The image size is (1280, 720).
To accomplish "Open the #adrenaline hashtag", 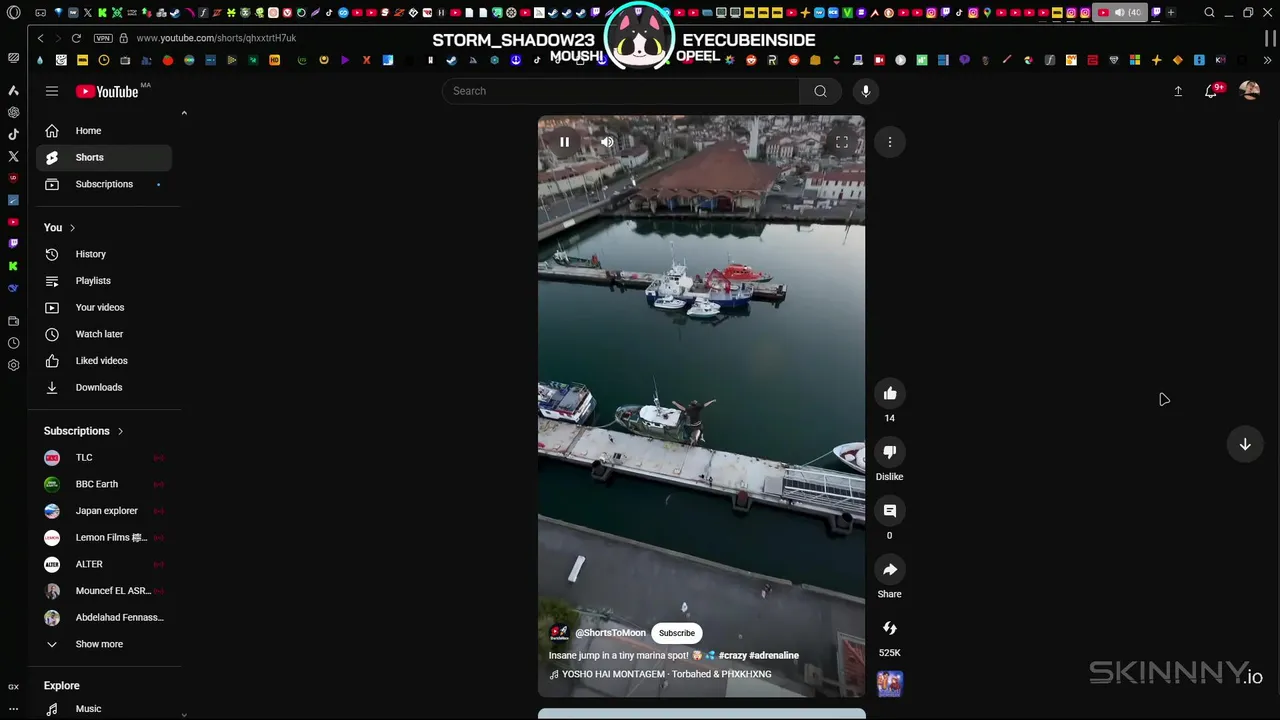I will (x=774, y=656).
